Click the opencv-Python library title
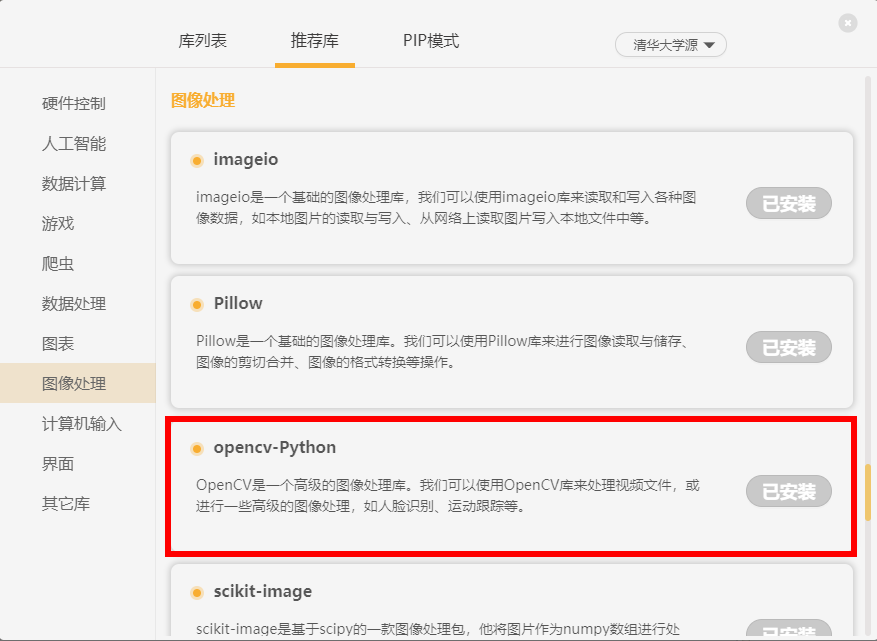 (x=275, y=447)
